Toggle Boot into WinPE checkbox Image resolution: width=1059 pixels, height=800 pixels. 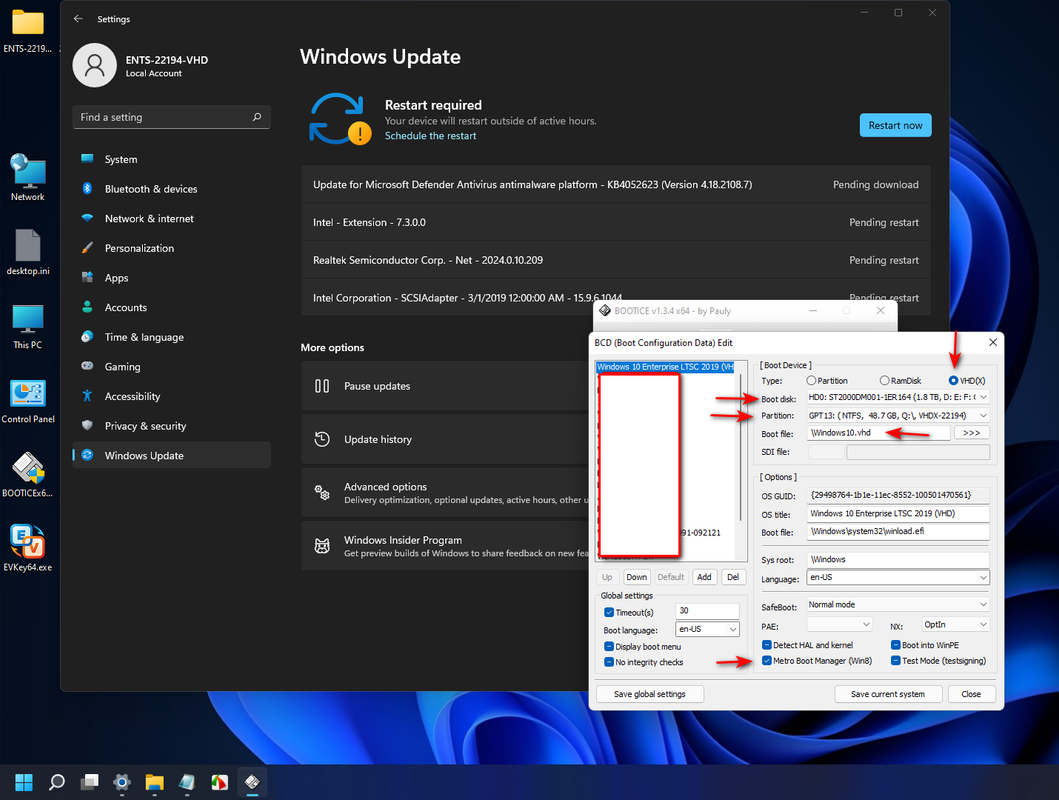(896, 645)
